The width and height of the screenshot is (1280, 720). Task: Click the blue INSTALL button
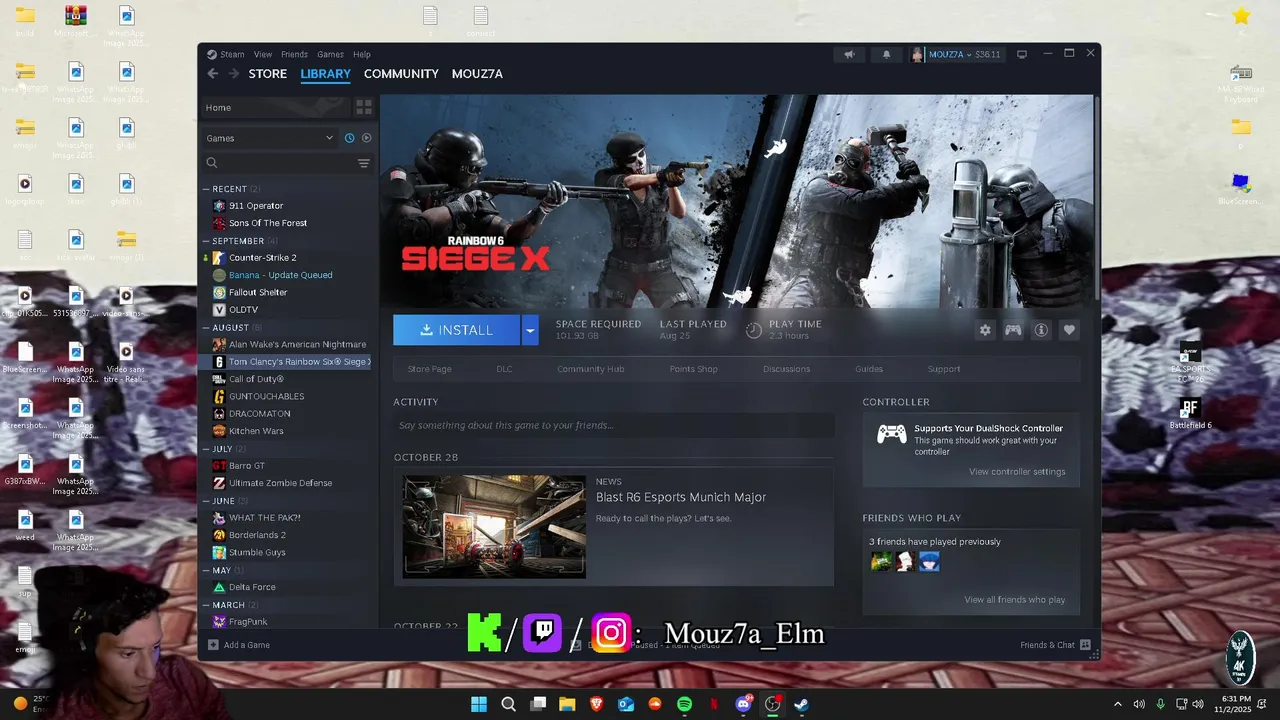tap(457, 330)
